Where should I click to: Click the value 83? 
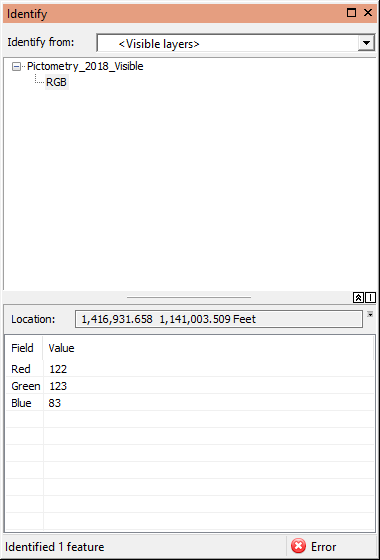click(55, 403)
